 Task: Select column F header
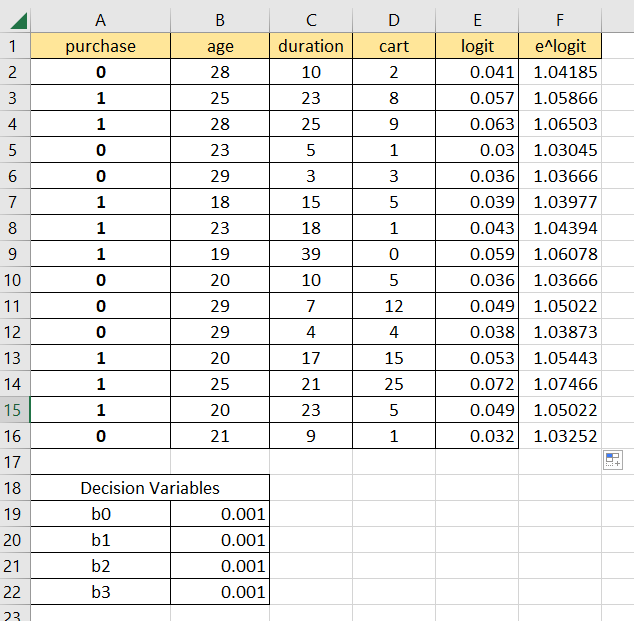[x=560, y=20]
